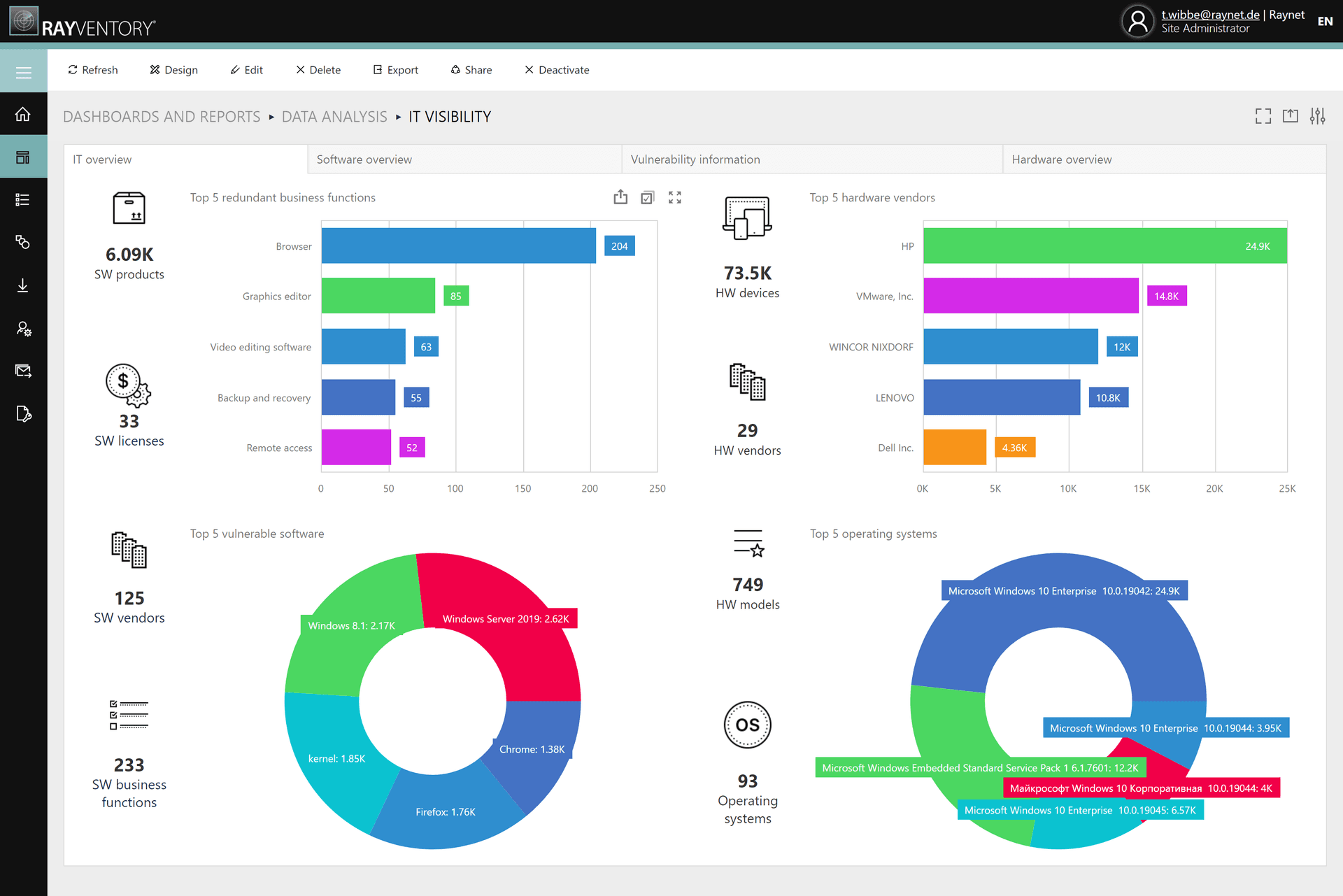Export the redundant business functions chart

click(x=620, y=197)
